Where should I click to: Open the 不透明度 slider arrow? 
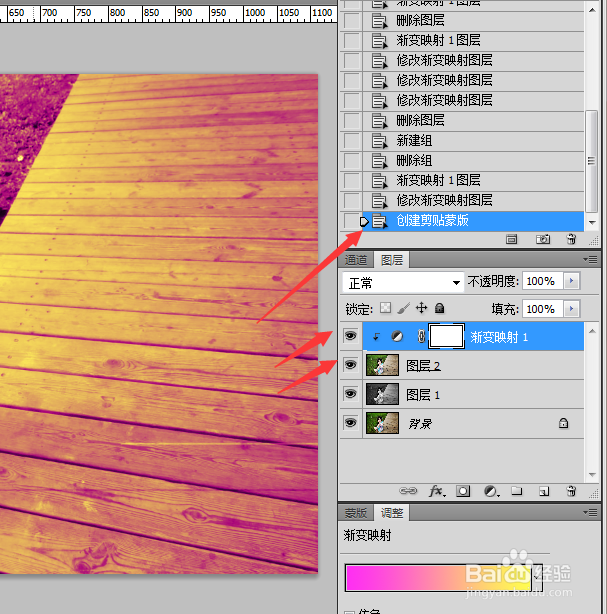(x=572, y=281)
